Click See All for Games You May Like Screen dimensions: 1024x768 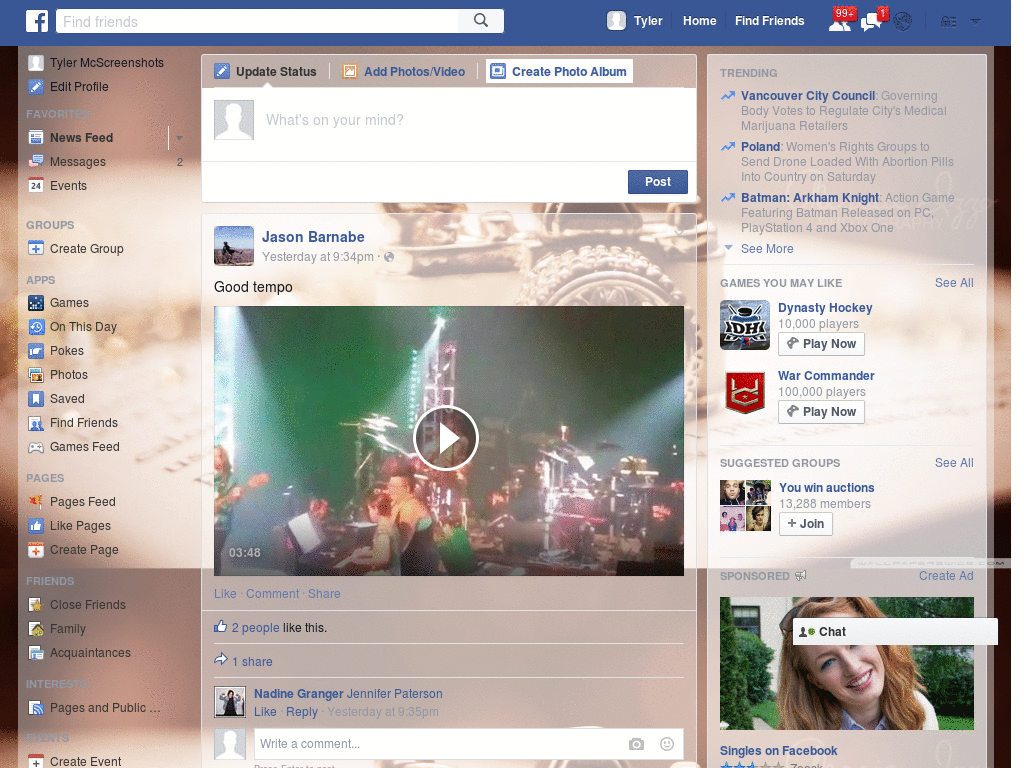(x=954, y=283)
